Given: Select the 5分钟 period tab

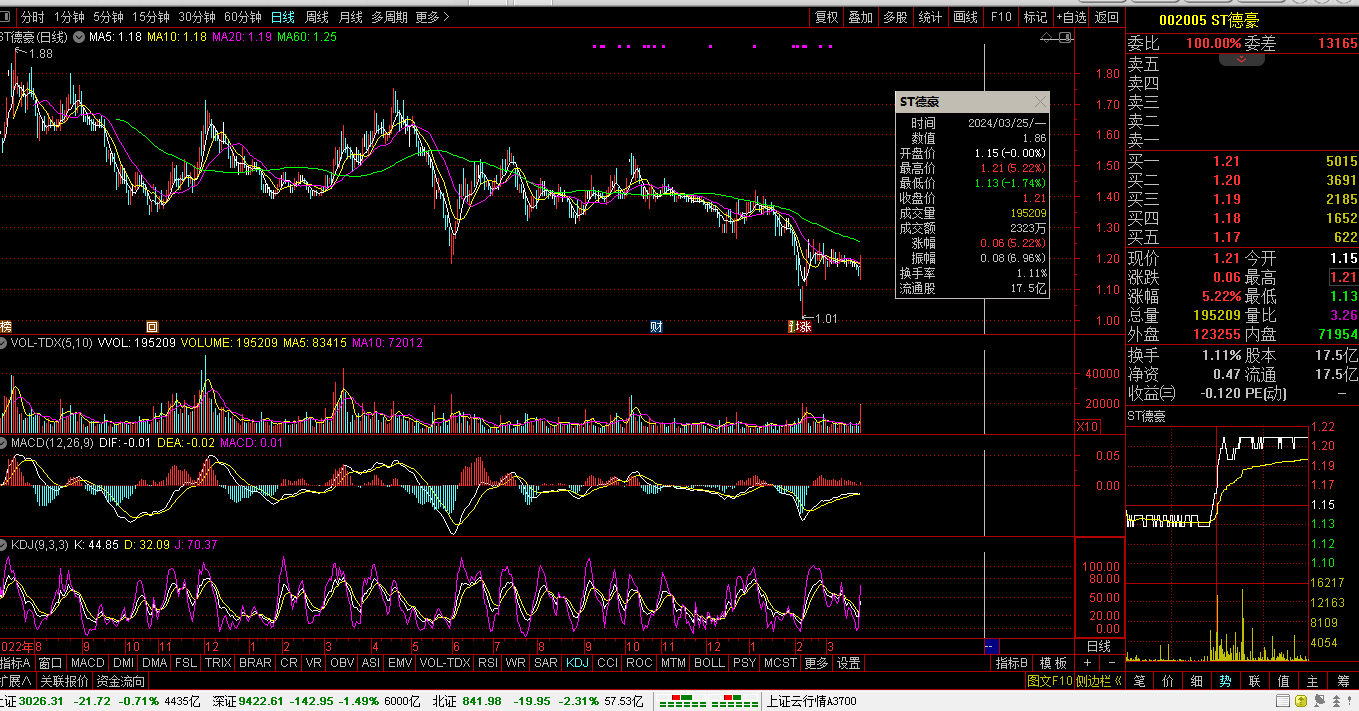Looking at the screenshot, I should [108, 17].
